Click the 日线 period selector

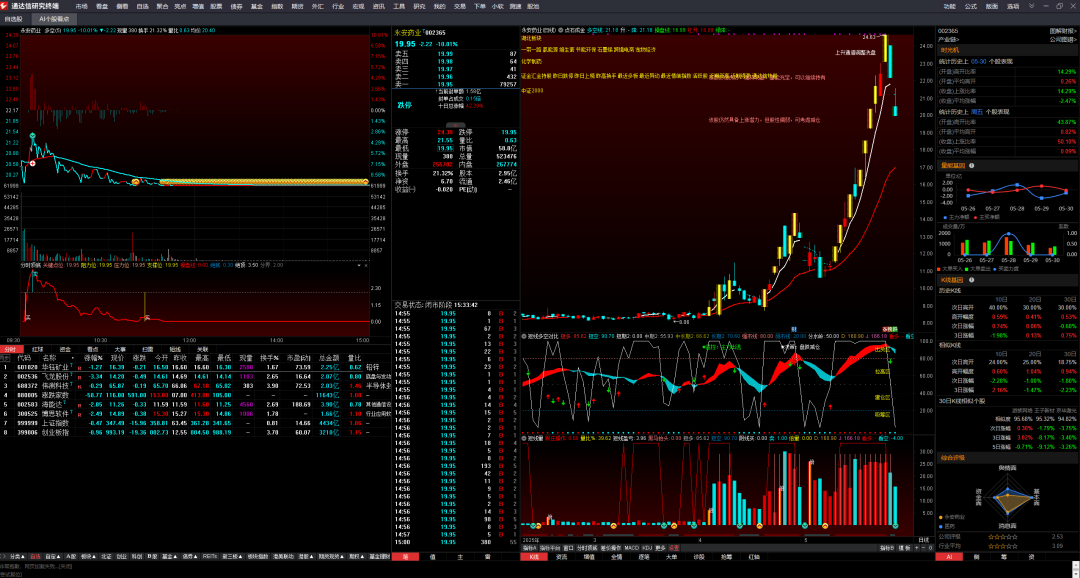(924, 540)
